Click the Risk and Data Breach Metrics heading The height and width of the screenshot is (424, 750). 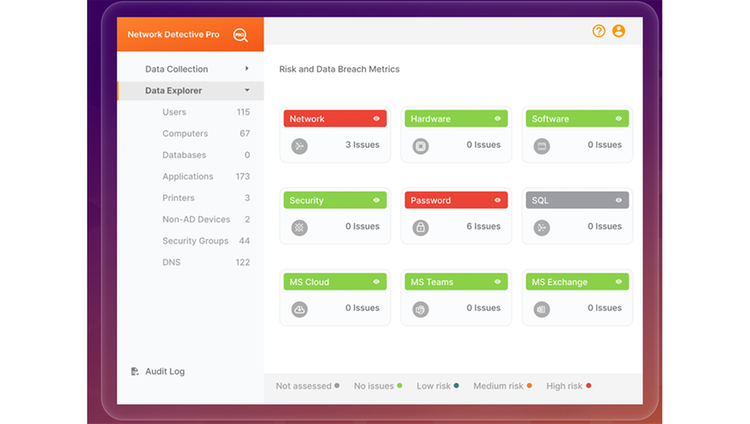tap(339, 69)
